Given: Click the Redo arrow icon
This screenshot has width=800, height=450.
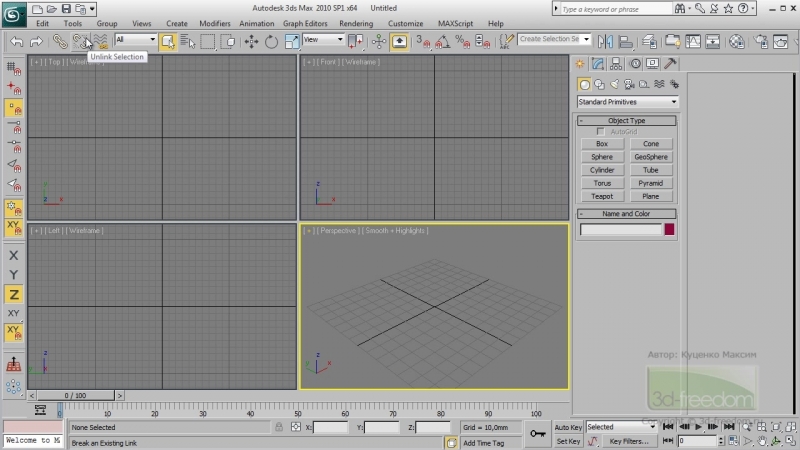Looking at the screenshot, I should tap(36, 41).
